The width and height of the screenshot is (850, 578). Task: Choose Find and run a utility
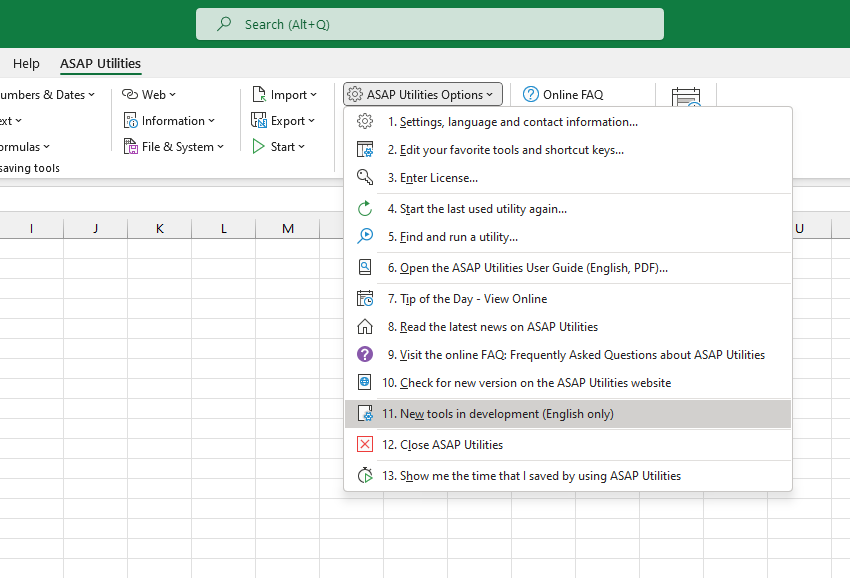click(x=568, y=237)
